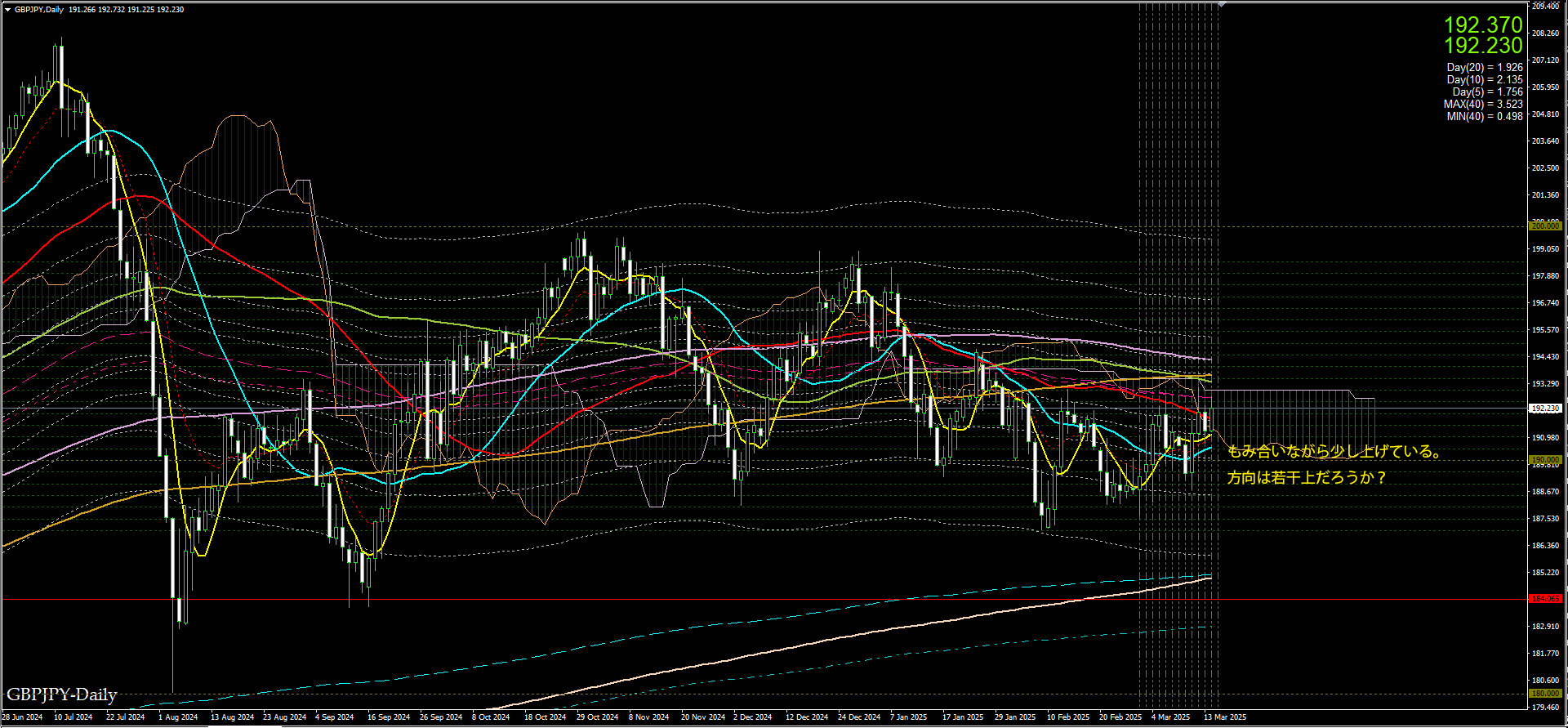Select the Day(20) = 1.926 indicator text
This screenshot has width=1568, height=728.
(x=1485, y=68)
